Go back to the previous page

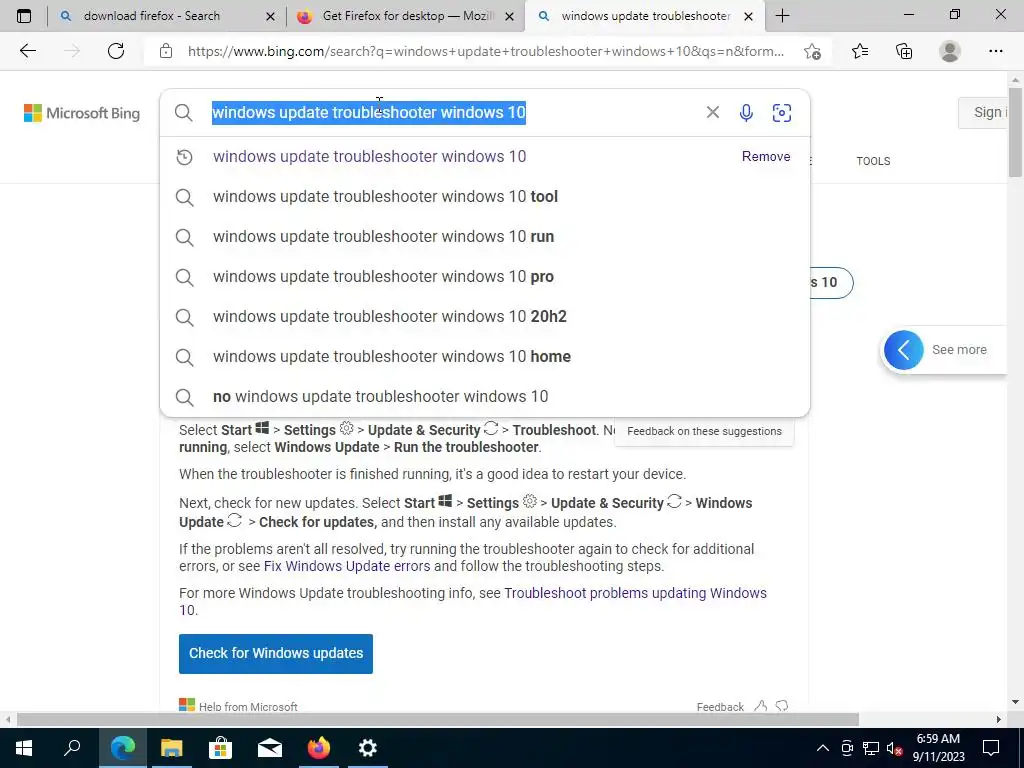click(27, 51)
